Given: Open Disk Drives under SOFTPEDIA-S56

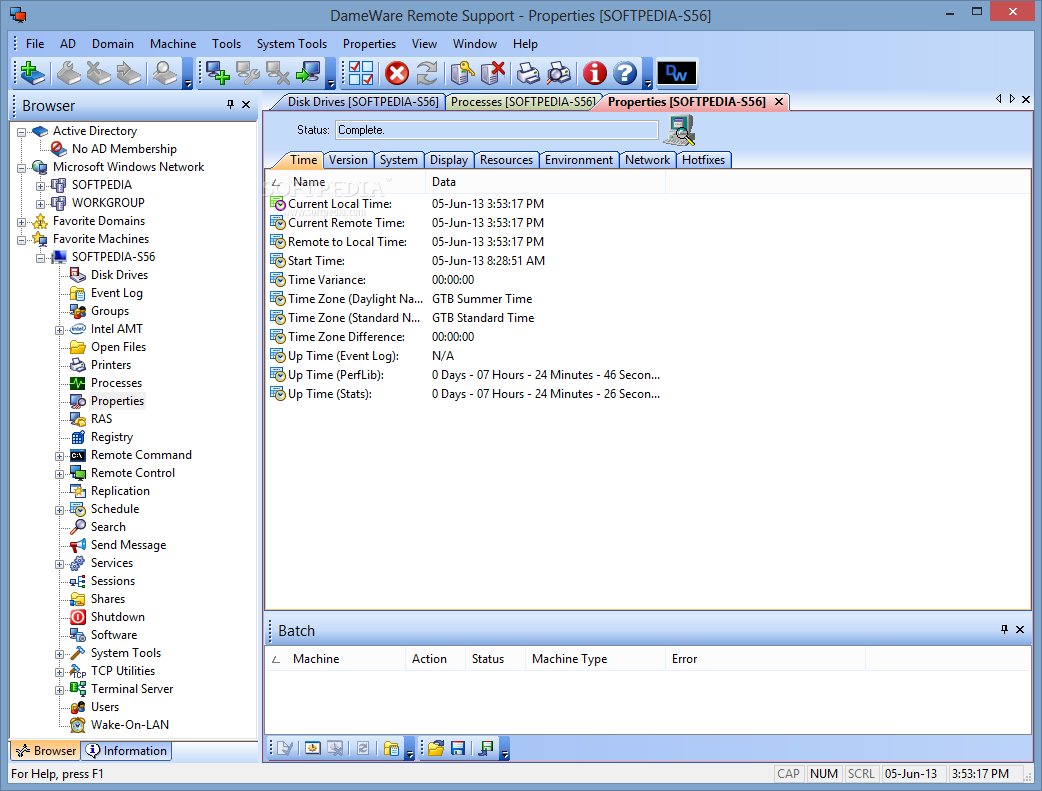Looking at the screenshot, I should click(119, 275).
